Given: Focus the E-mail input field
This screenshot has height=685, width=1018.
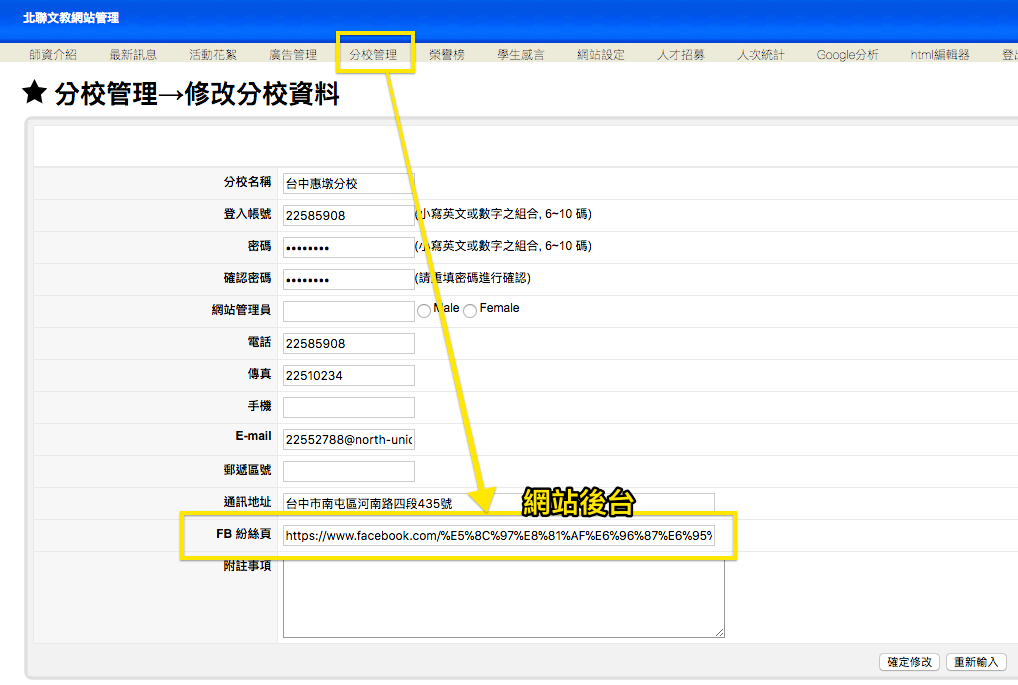Looking at the screenshot, I should (x=348, y=440).
